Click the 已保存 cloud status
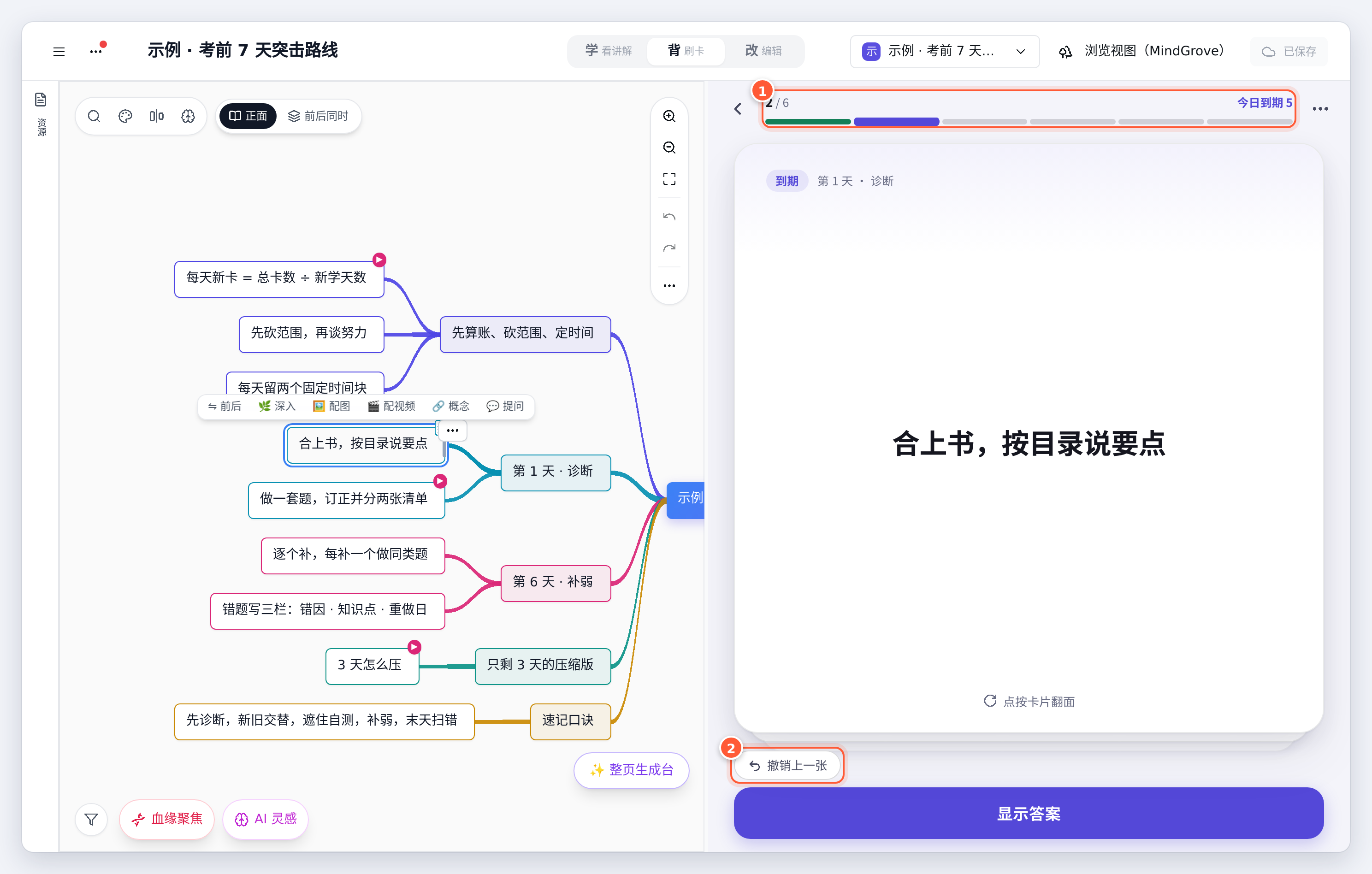Image resolution: width=1372 pixels, height=874 pixels. click(x=1289, y=51)
